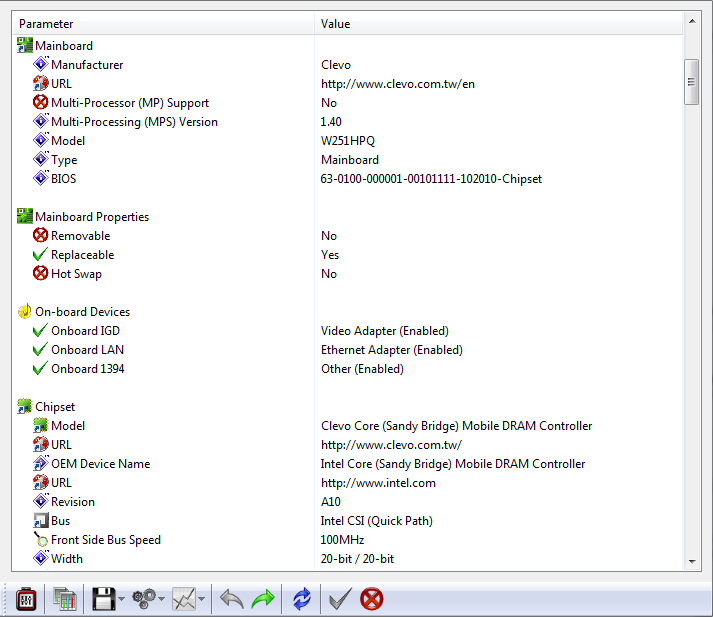This screenshot has width=713, height=617.
Task: Click Other (Enabled) value
Action: tap(362, 369)
